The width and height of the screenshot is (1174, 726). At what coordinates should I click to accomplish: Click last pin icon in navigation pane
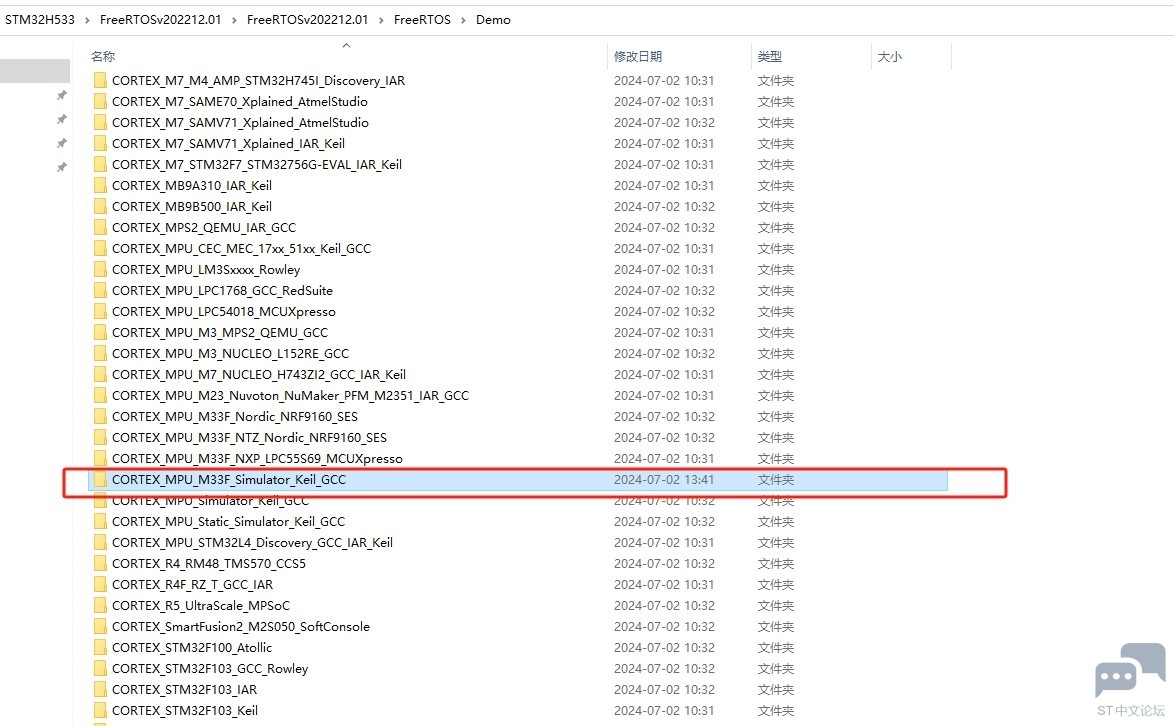click(62, 167)
